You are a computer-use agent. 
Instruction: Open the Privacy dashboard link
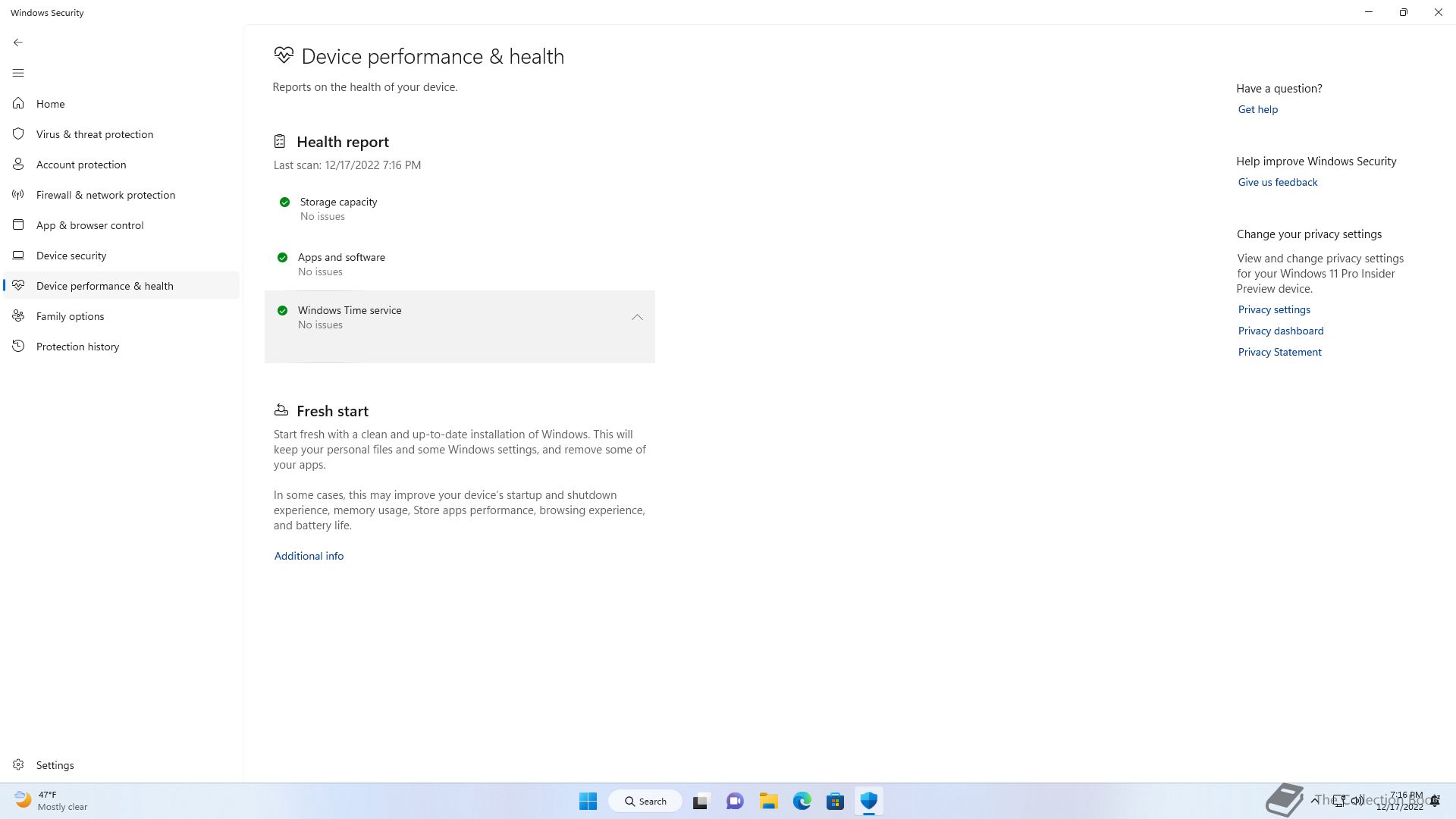click(x=1280, y=331)
